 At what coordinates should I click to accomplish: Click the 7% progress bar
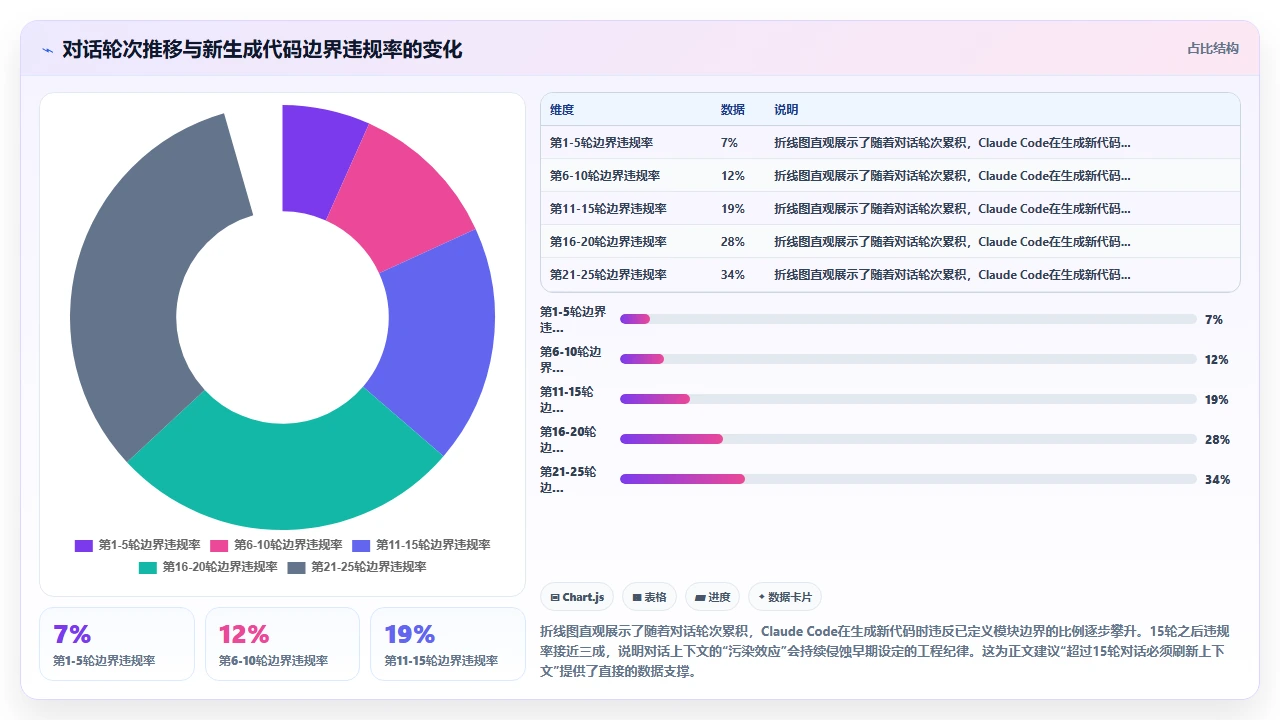(908, 319)
